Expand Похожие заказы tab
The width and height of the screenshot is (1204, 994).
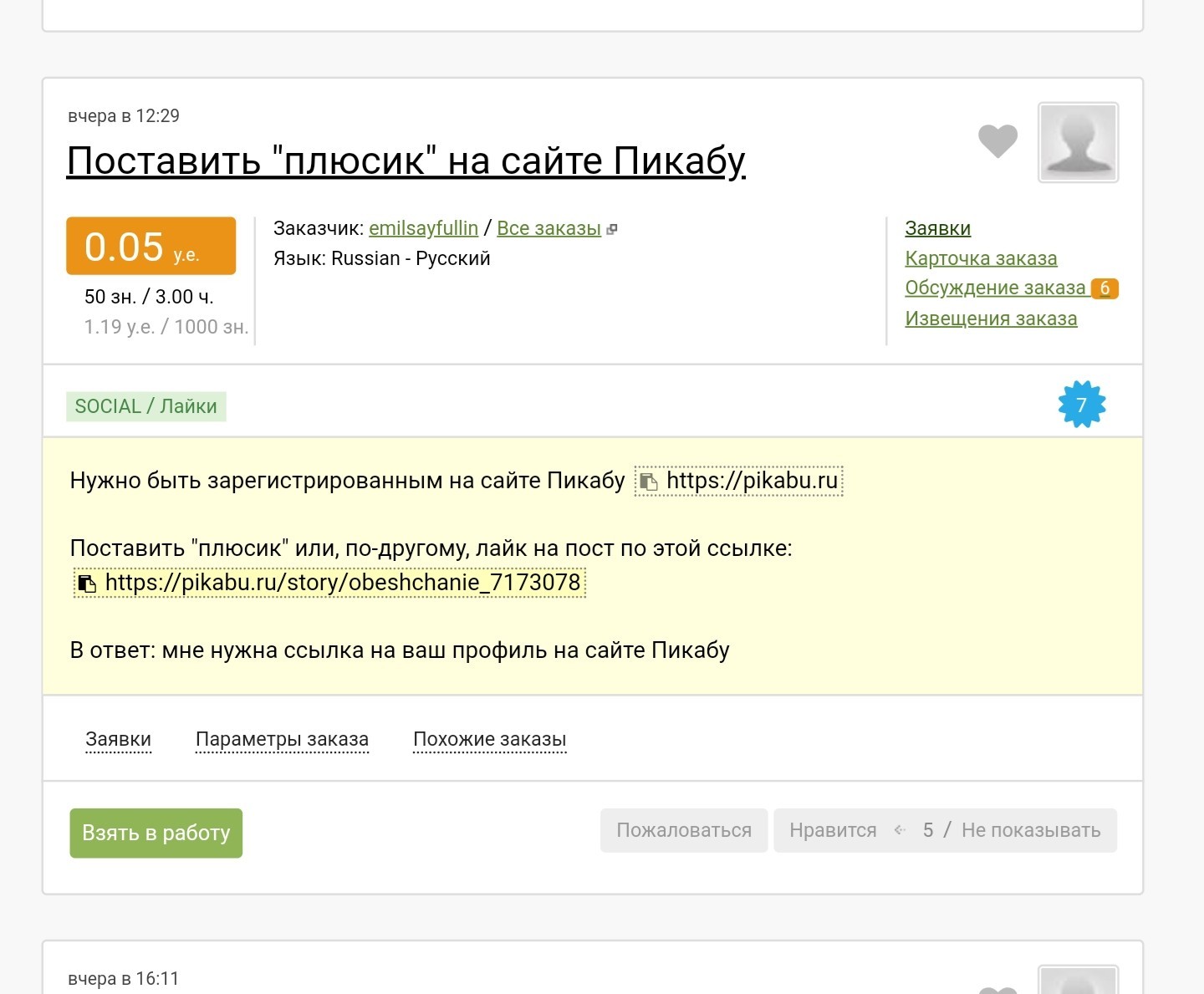pyautogui.click(x=490, y=740)
